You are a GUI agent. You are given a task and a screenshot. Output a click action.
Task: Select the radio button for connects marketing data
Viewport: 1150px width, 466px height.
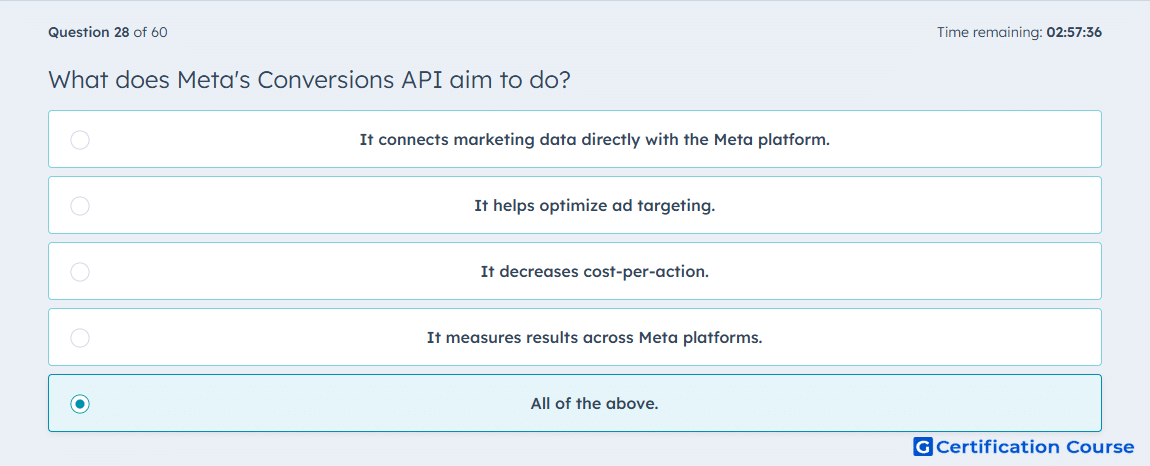80,139
